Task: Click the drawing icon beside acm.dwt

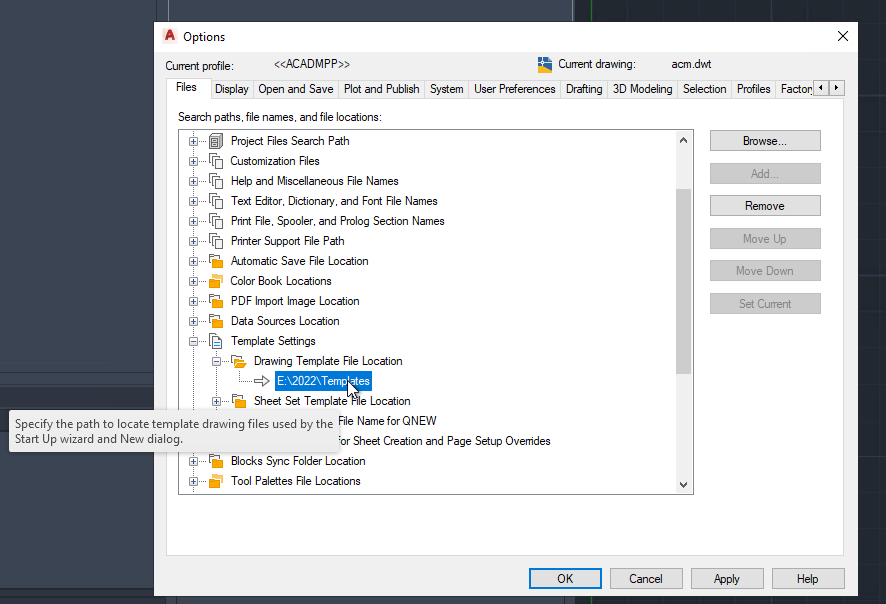Action: (544, 64)
